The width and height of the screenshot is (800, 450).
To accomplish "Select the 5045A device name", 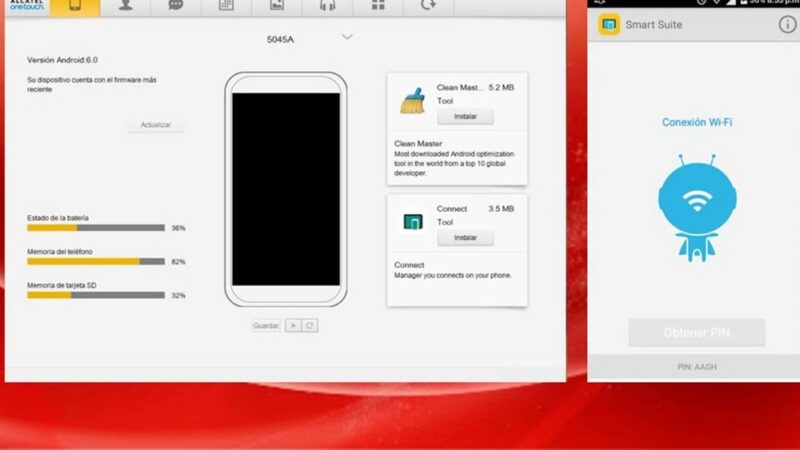I will 280,39.
